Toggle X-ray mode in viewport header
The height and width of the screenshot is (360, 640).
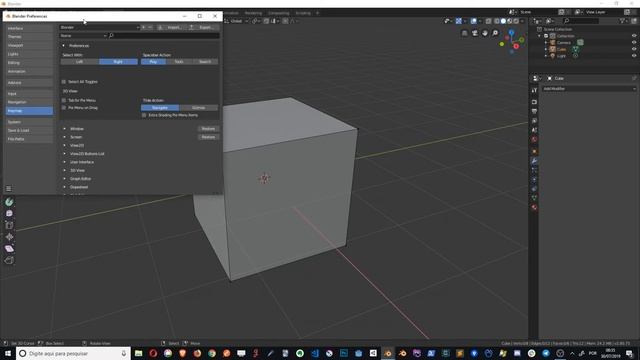(488, 21)
